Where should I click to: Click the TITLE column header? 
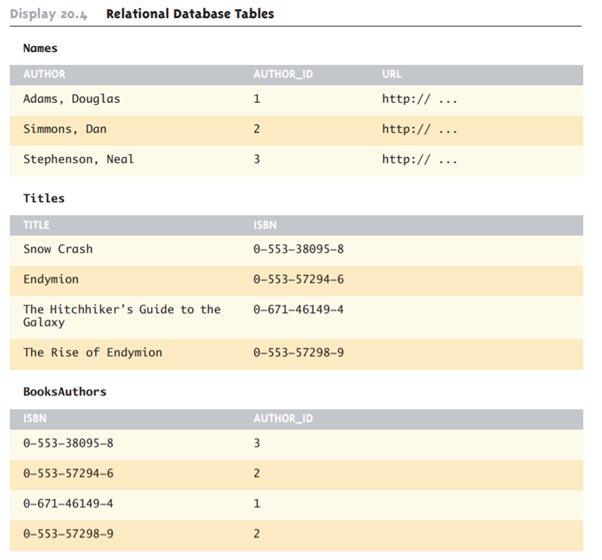point(37,225)
